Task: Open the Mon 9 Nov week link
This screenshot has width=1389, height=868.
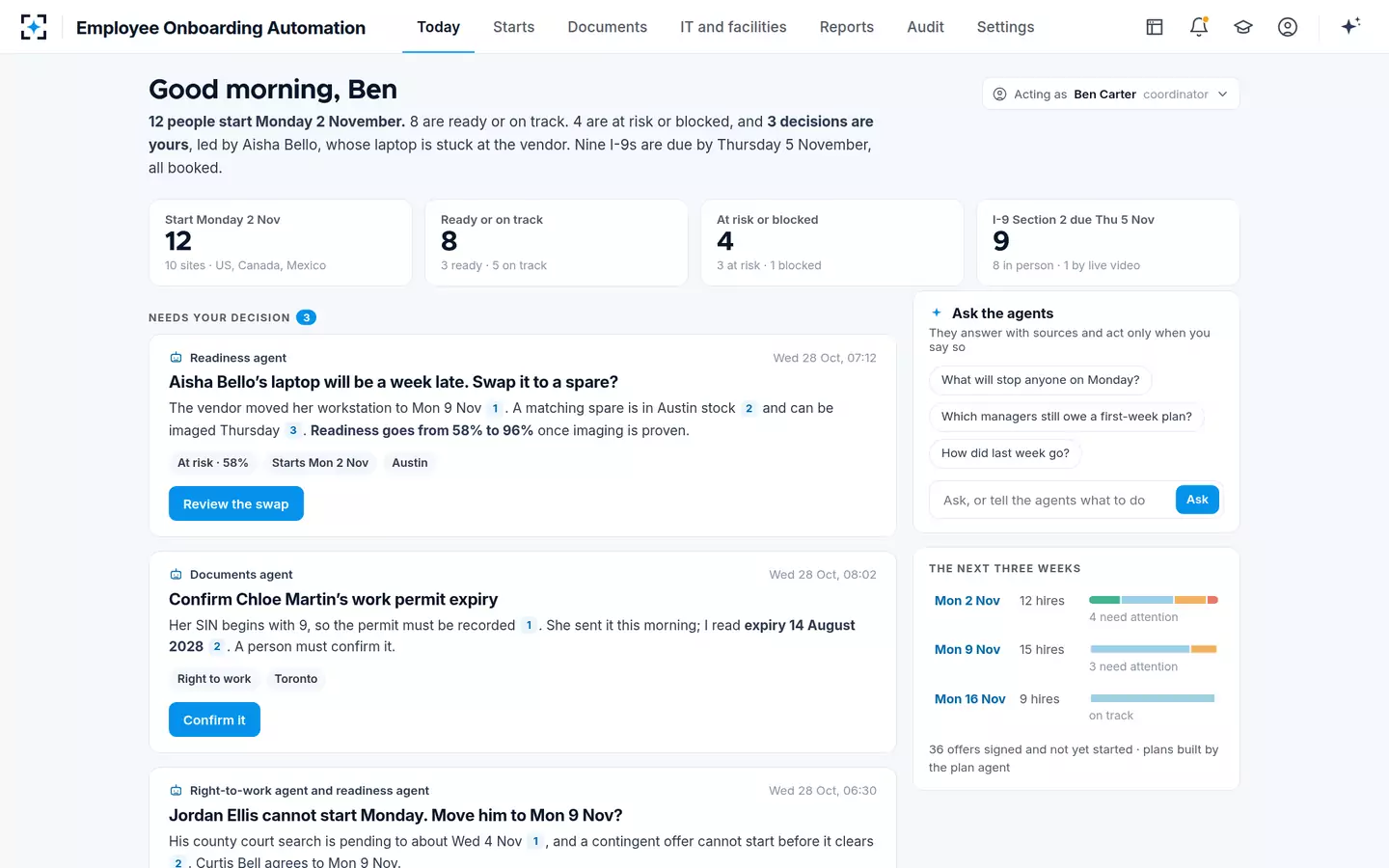Action: (967, 650)
